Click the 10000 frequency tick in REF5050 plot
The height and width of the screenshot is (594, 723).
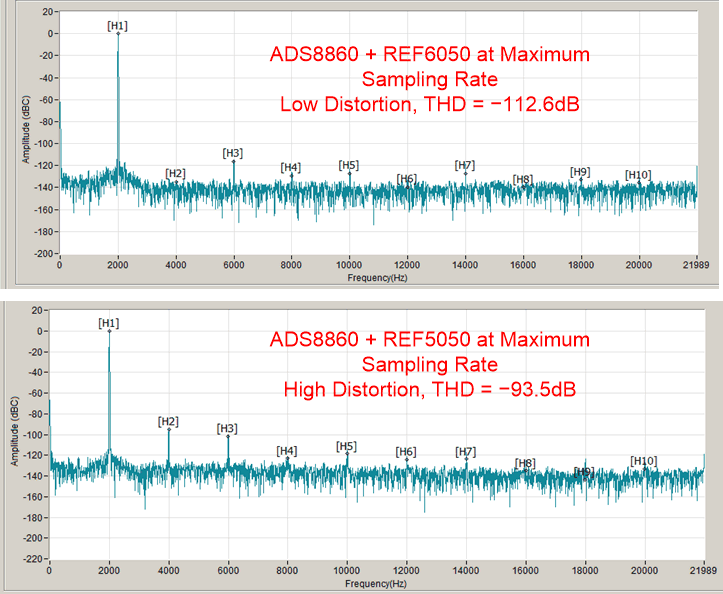(347, 570)
